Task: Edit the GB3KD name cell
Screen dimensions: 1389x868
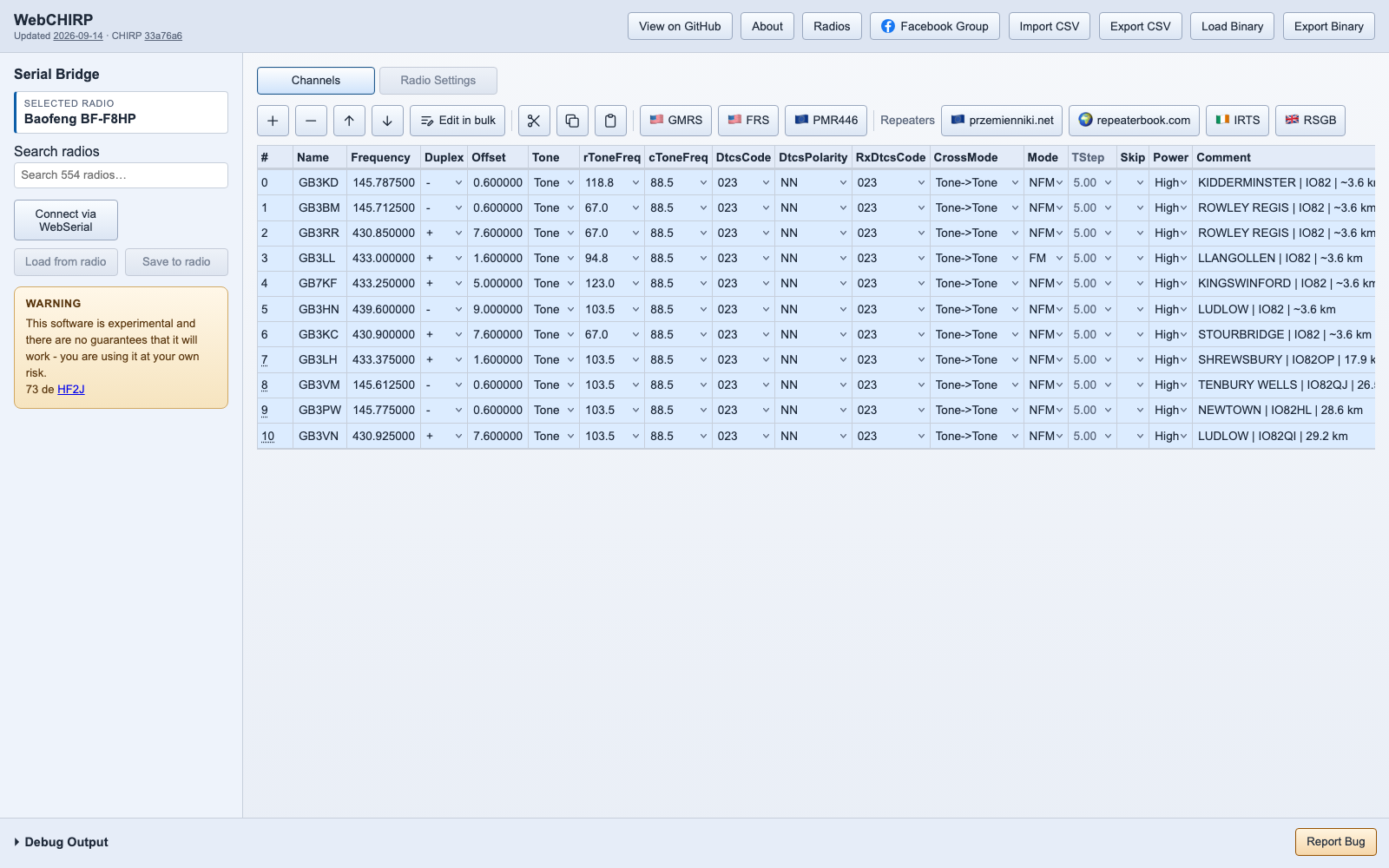Action: [319, 183]
